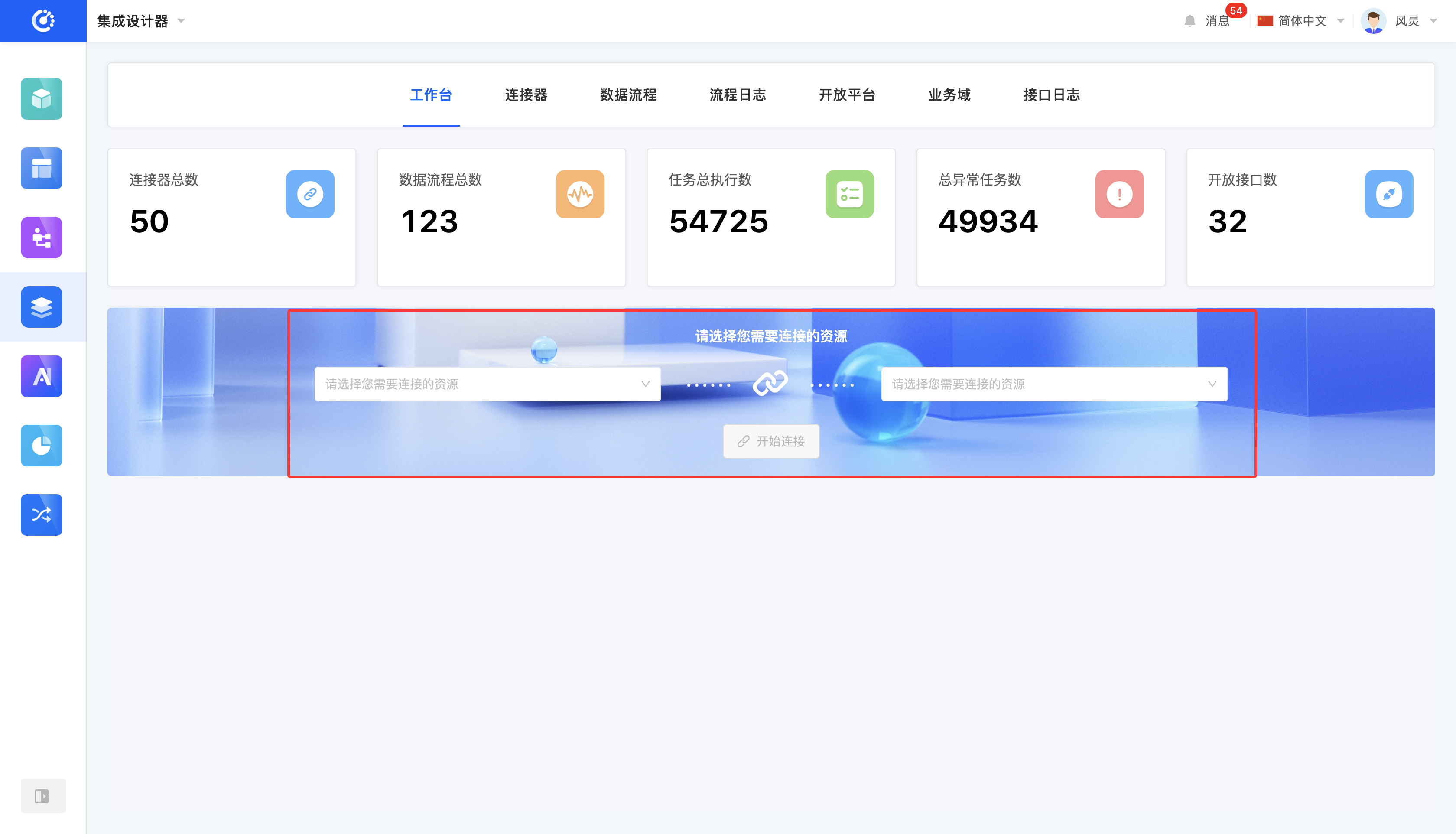The height and width of the screenshot is (834, 1456).
Task: Click the teal cube sidebar icon
Action: pos(41,98)
